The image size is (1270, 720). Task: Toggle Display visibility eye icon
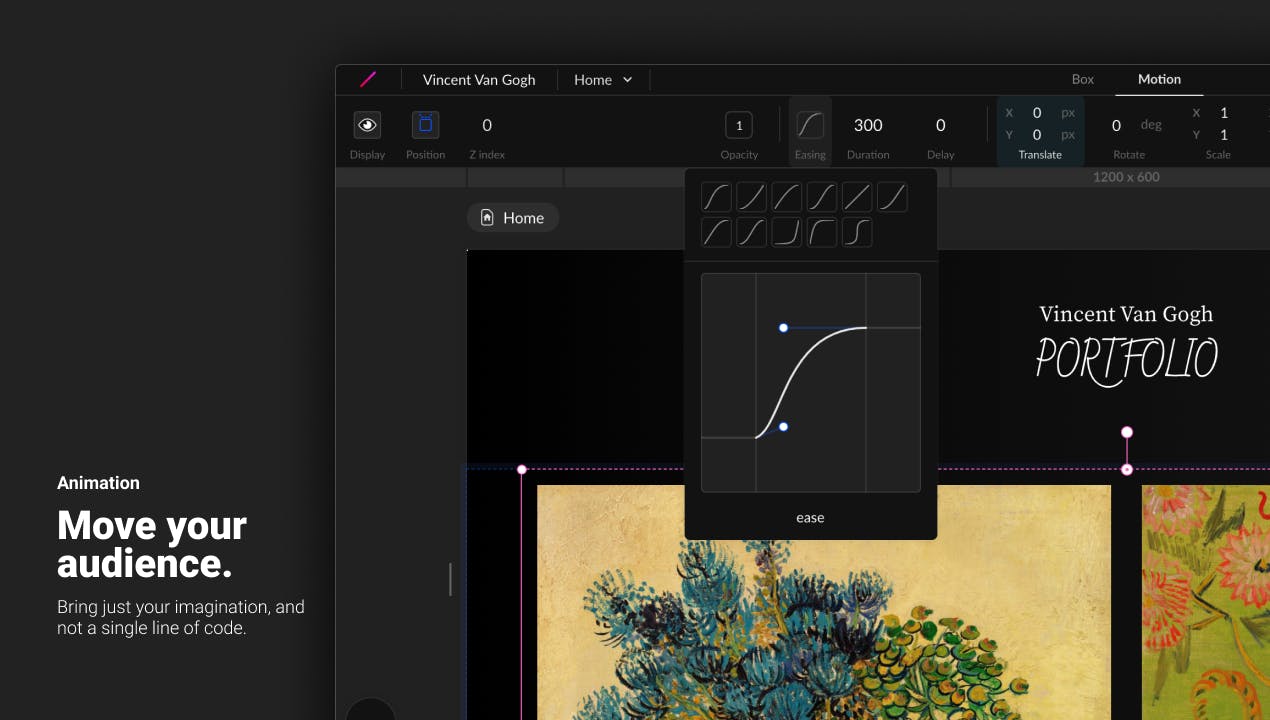(x=367, y=125)
